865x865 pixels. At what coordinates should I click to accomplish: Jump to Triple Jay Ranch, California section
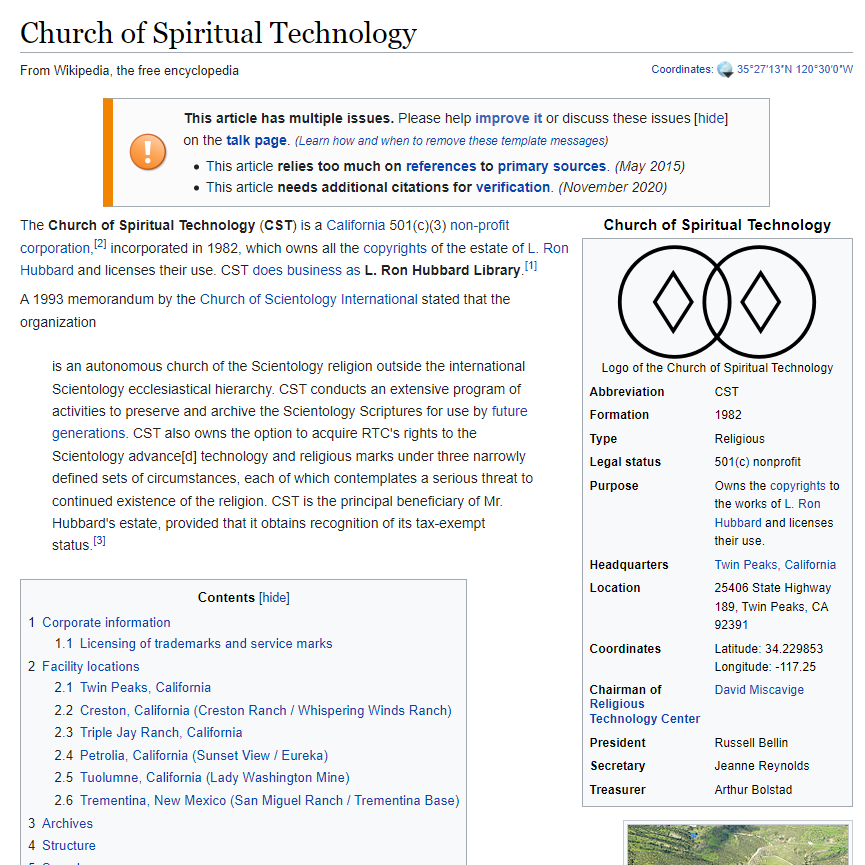161,733
